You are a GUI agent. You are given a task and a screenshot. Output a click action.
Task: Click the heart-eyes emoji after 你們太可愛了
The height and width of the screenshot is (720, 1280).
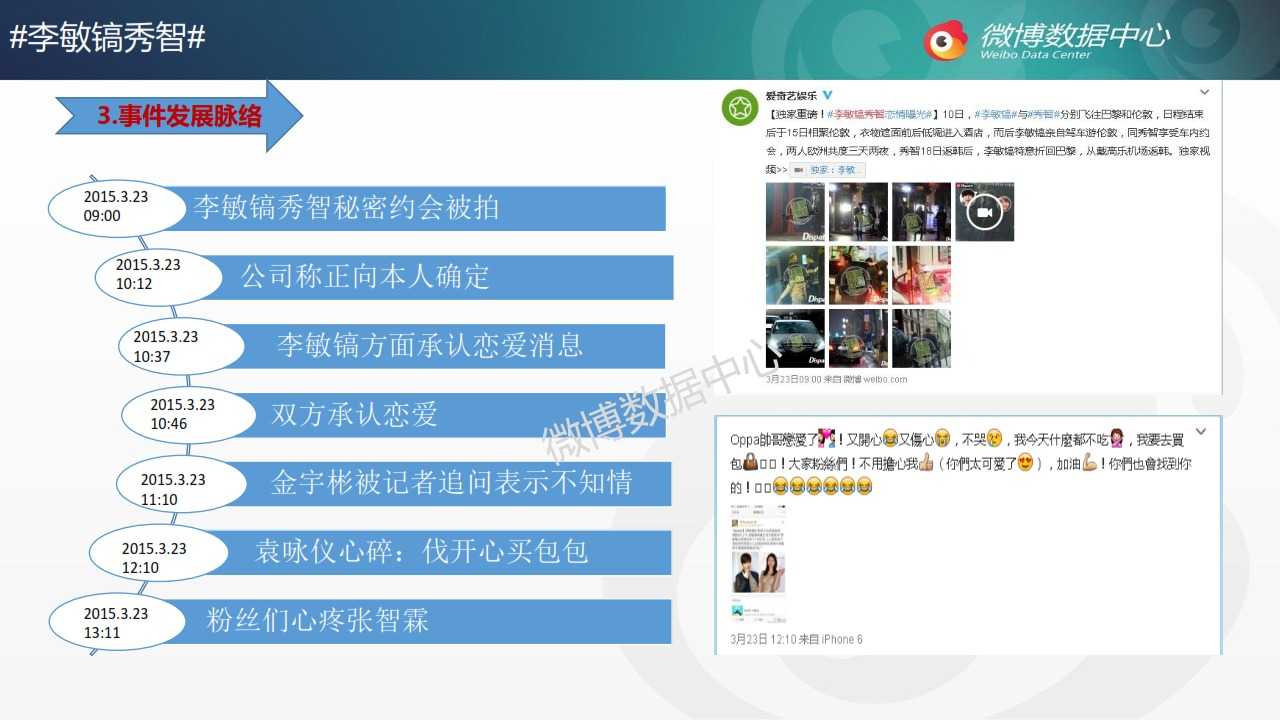(1024, 463)
